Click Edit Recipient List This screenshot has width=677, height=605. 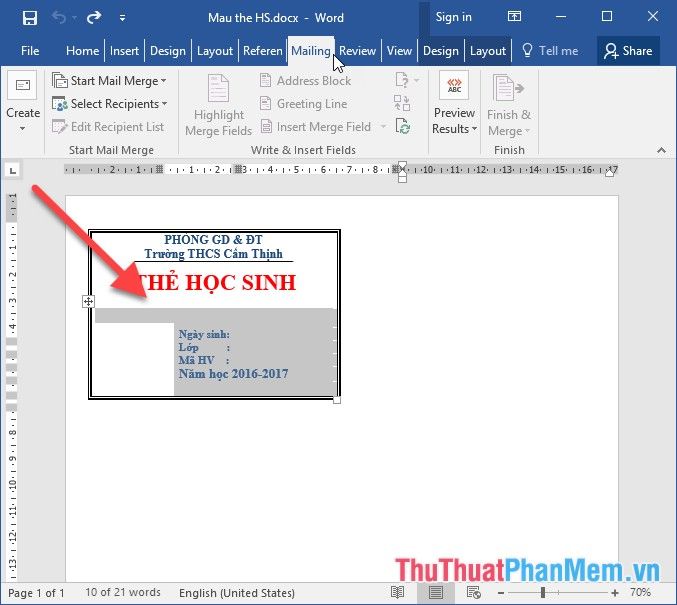(108, 127)
